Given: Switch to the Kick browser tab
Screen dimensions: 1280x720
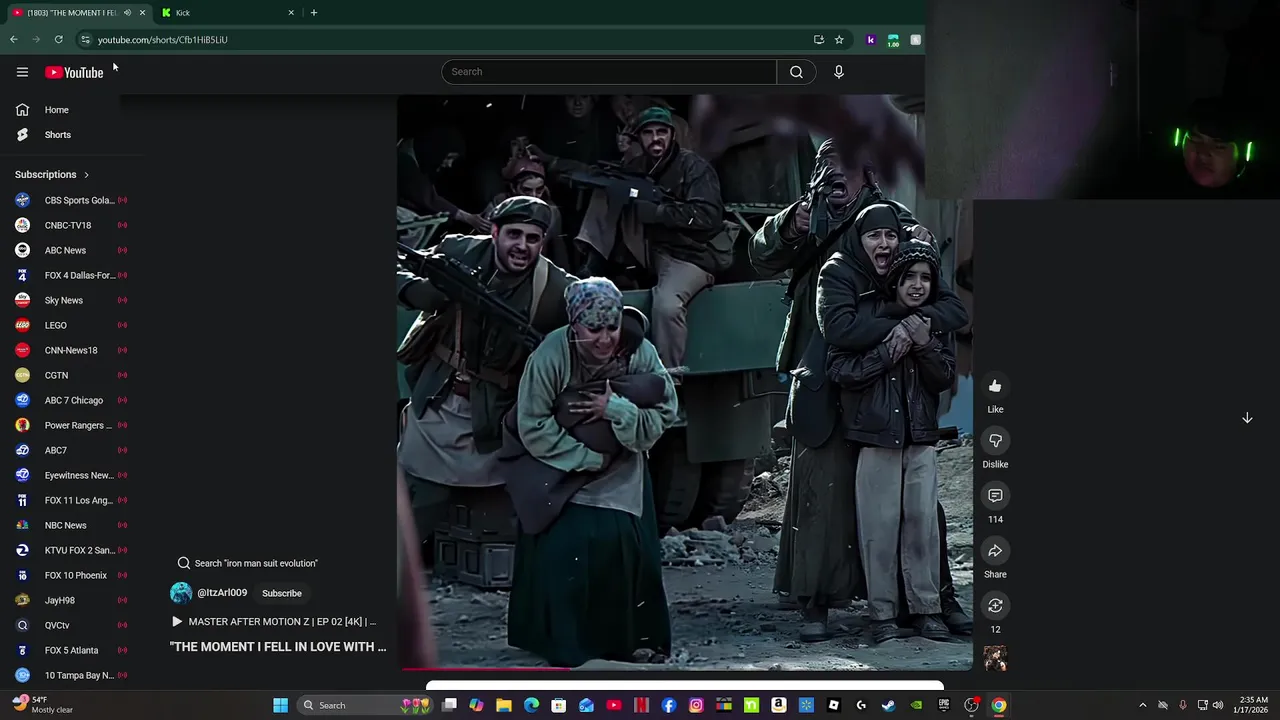Looking at the screenshot, I should click(228, 13).
